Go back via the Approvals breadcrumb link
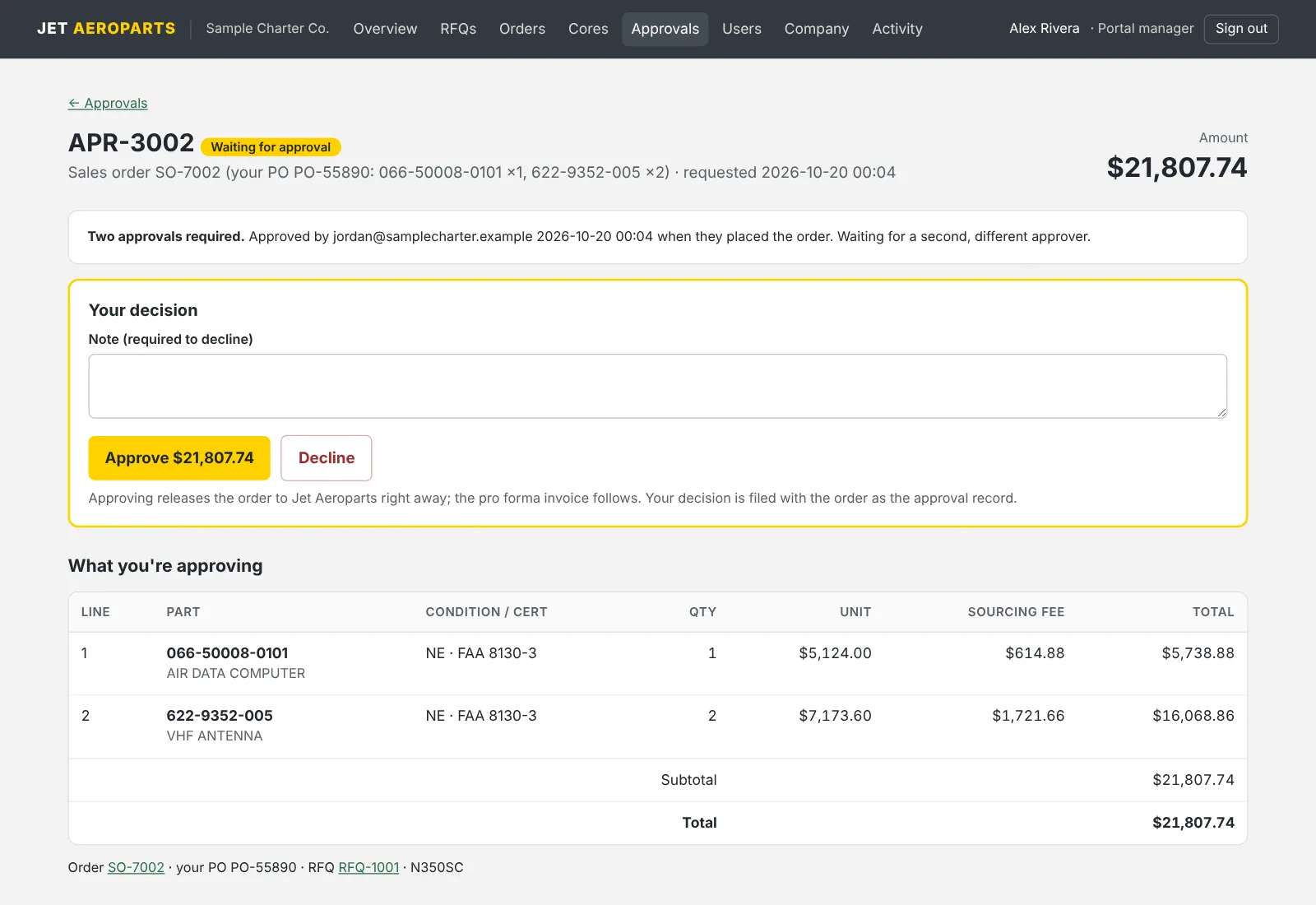Image resolution: width=1316 pixels, height=905 pixels. (108, 103)
